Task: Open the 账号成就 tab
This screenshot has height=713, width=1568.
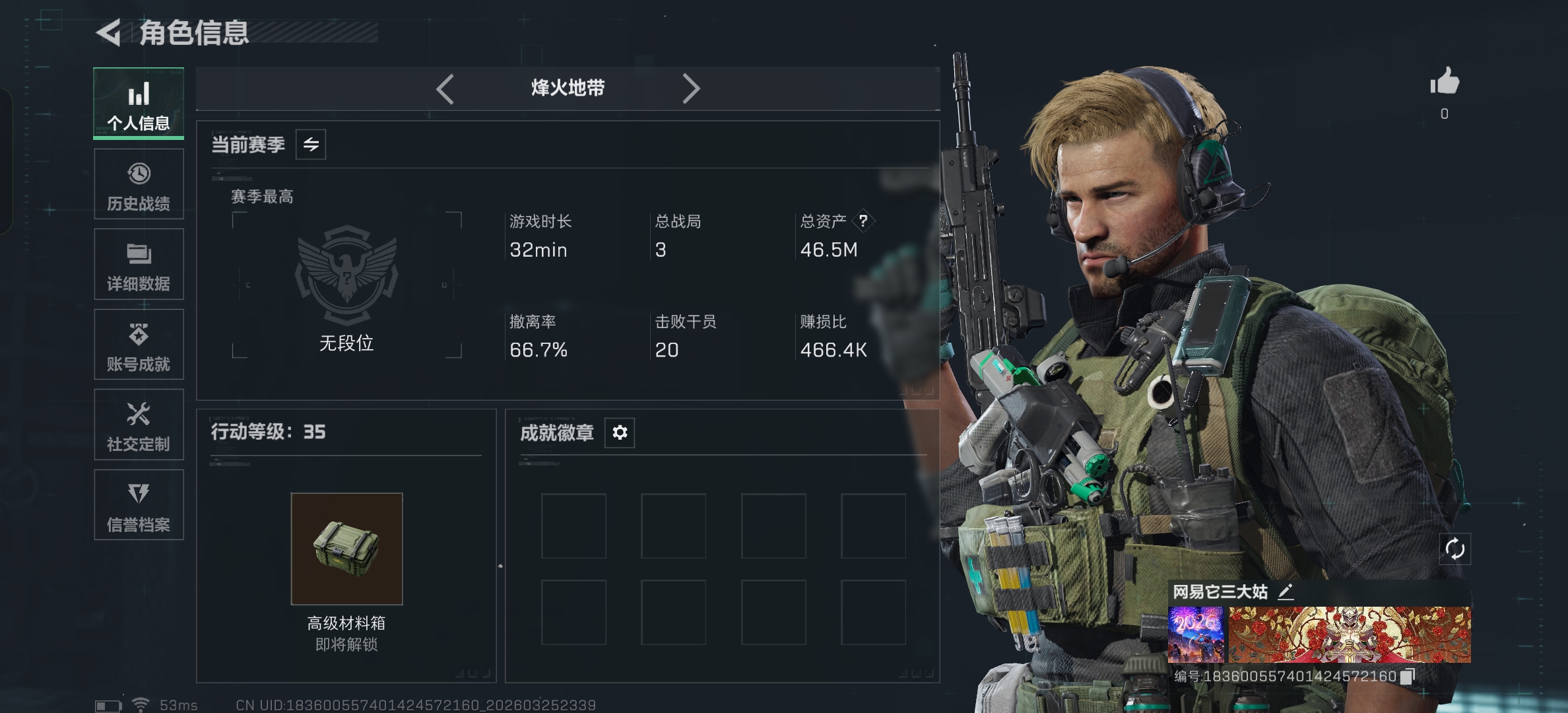Action: [139, 345]
